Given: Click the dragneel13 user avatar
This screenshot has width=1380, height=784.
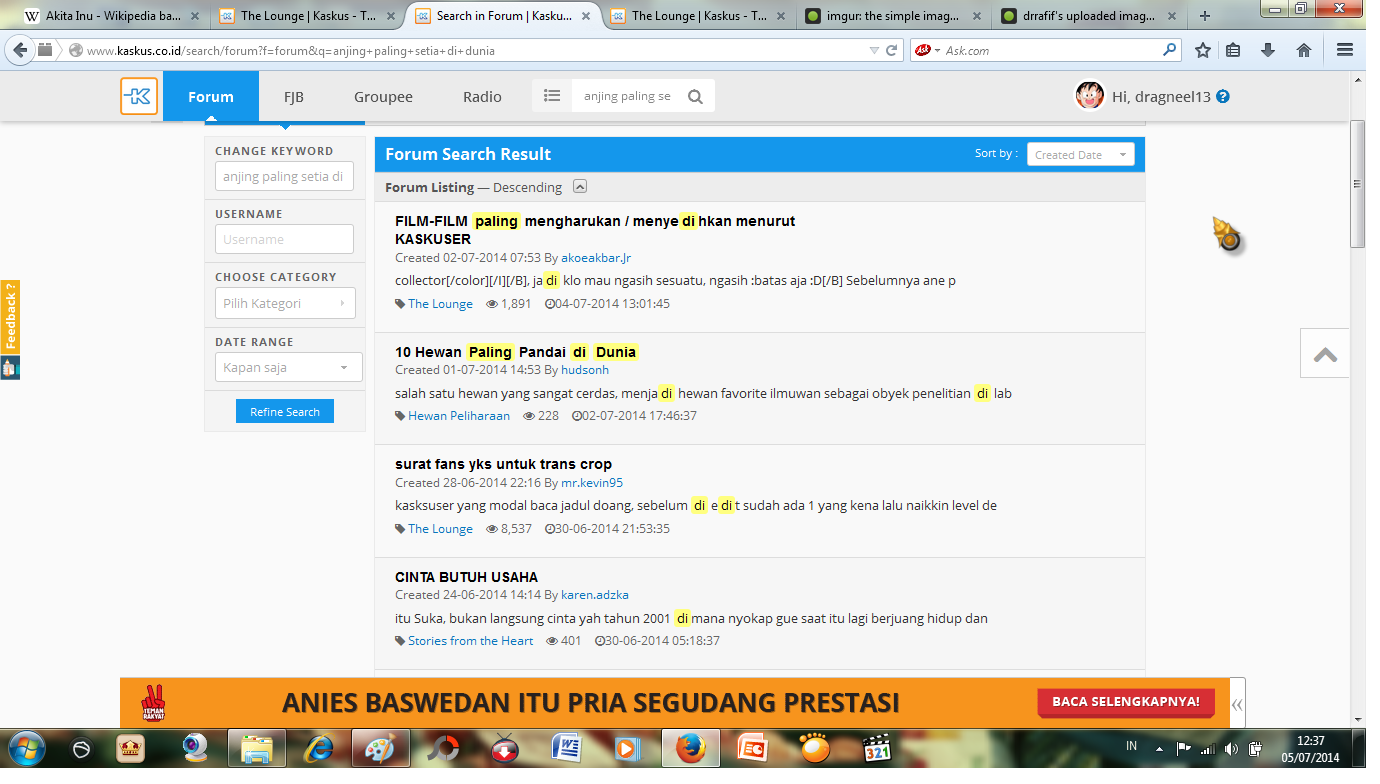Looking at the screenshot, I should coord(1089,96).
